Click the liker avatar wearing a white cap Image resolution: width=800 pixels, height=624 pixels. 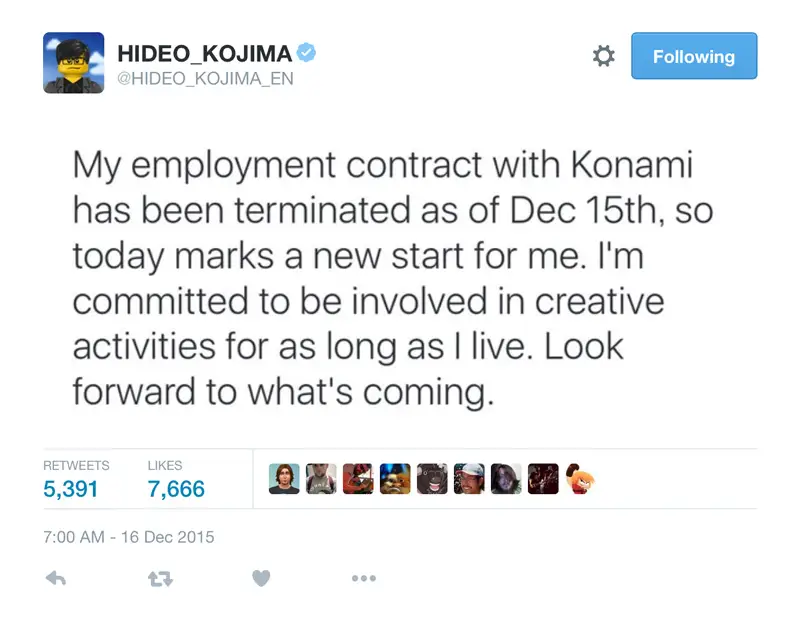pos(468,479)
